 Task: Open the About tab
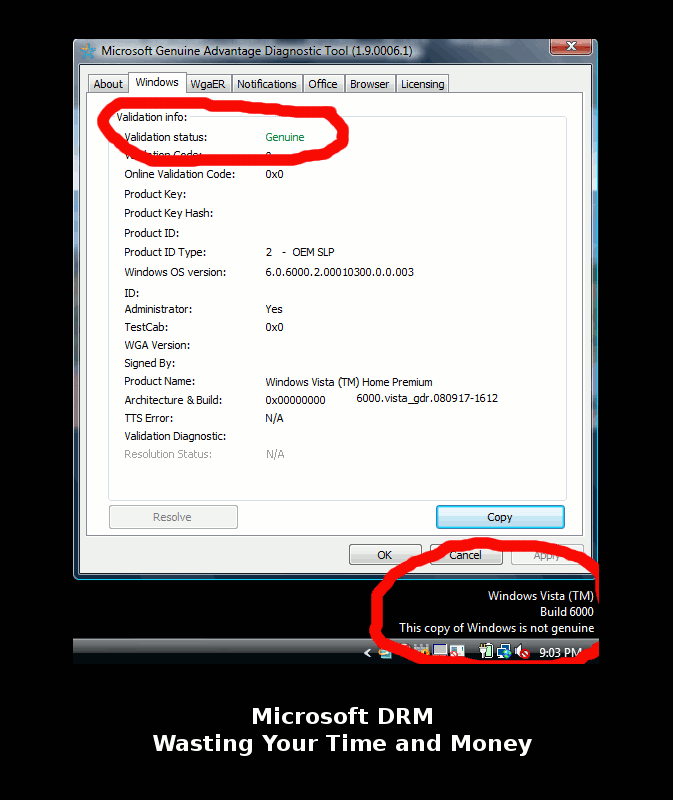tap(108, 84)
